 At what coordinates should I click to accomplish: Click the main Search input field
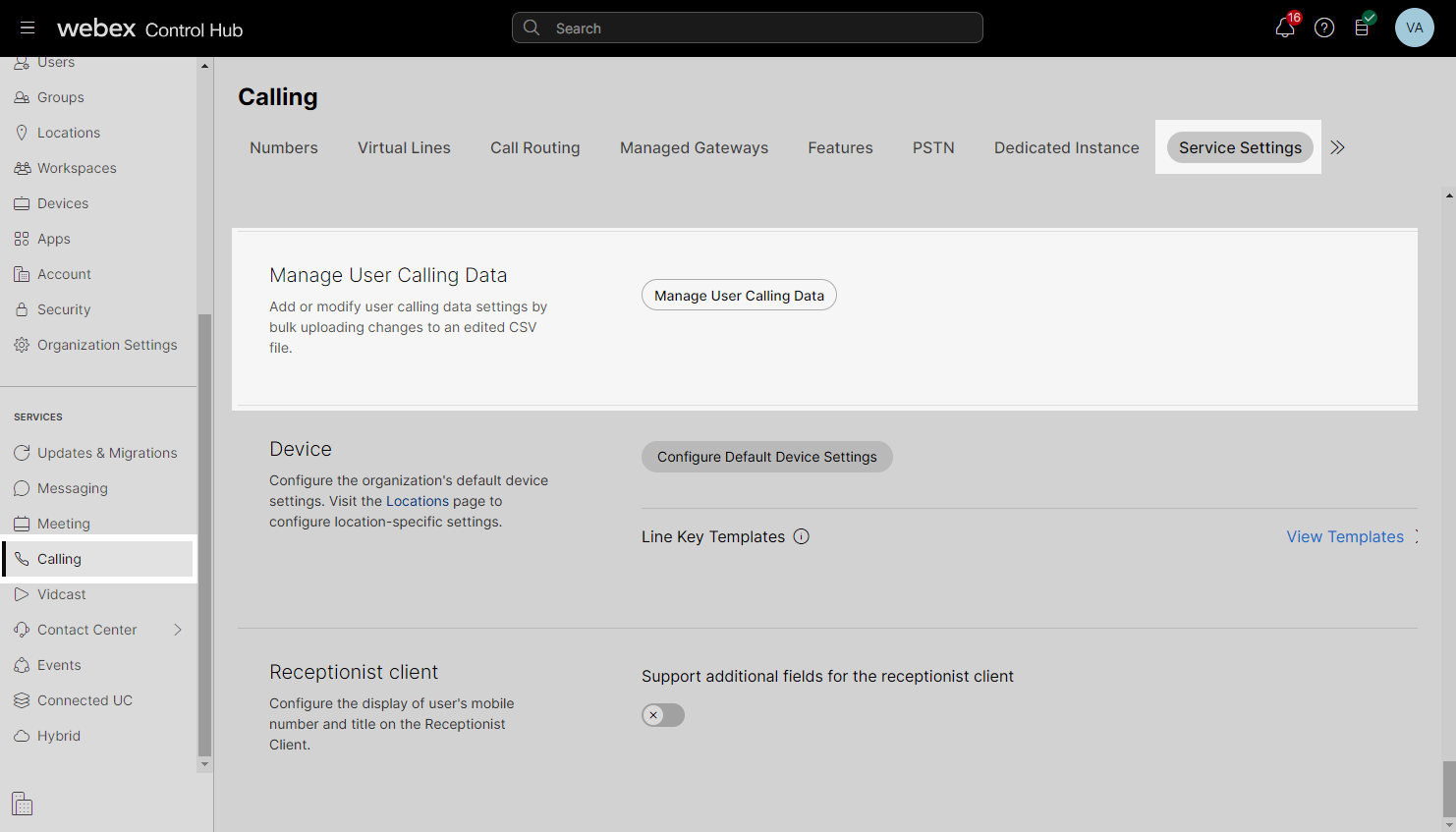pos(748,28)
